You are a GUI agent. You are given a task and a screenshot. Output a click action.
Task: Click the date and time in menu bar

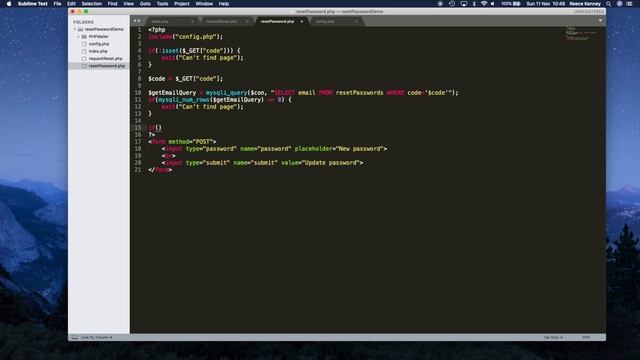[x=546, y=4]
